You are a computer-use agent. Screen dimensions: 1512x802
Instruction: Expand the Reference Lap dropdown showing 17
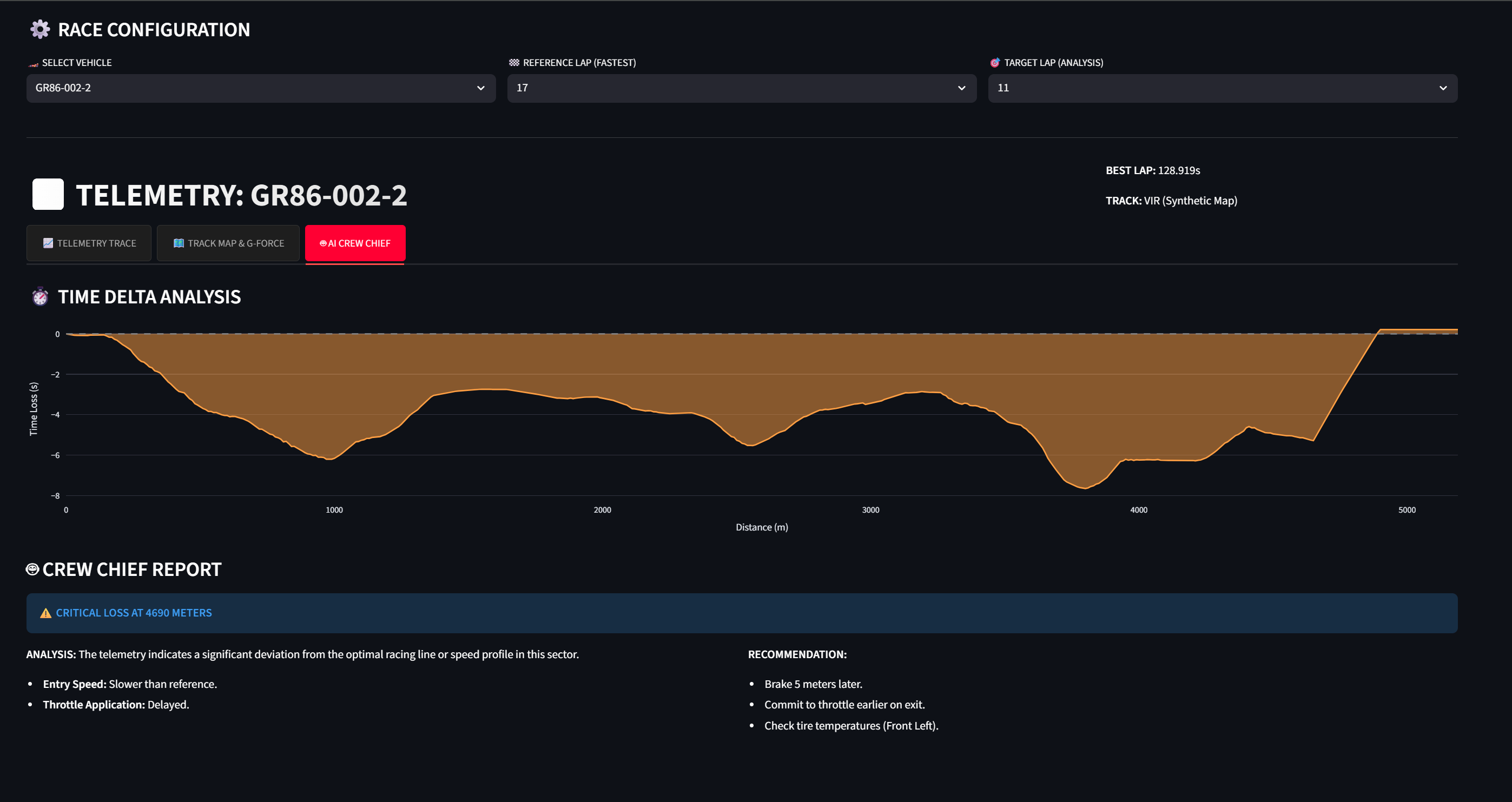tap(741, 88)
